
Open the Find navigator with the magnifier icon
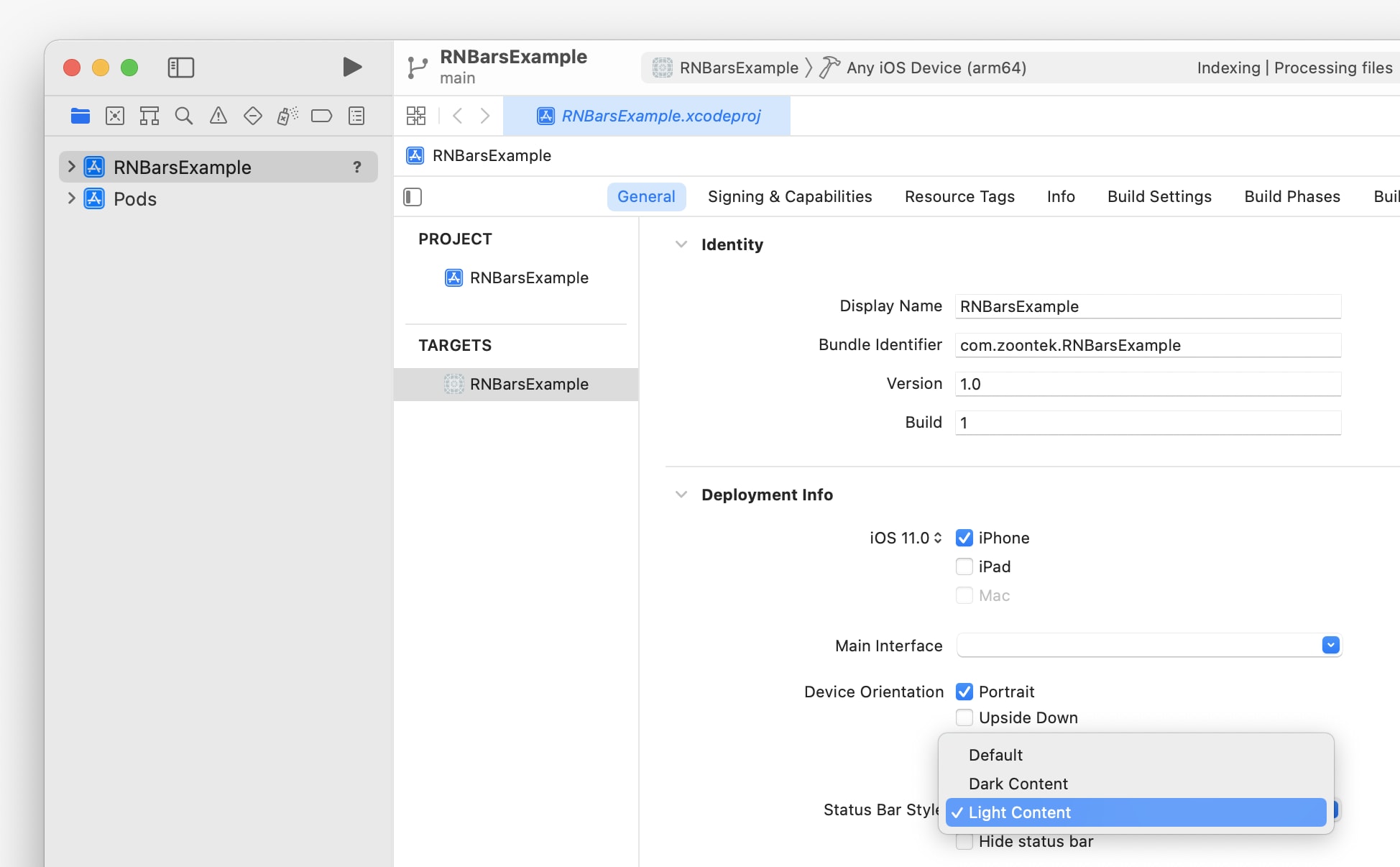(184, 115)
